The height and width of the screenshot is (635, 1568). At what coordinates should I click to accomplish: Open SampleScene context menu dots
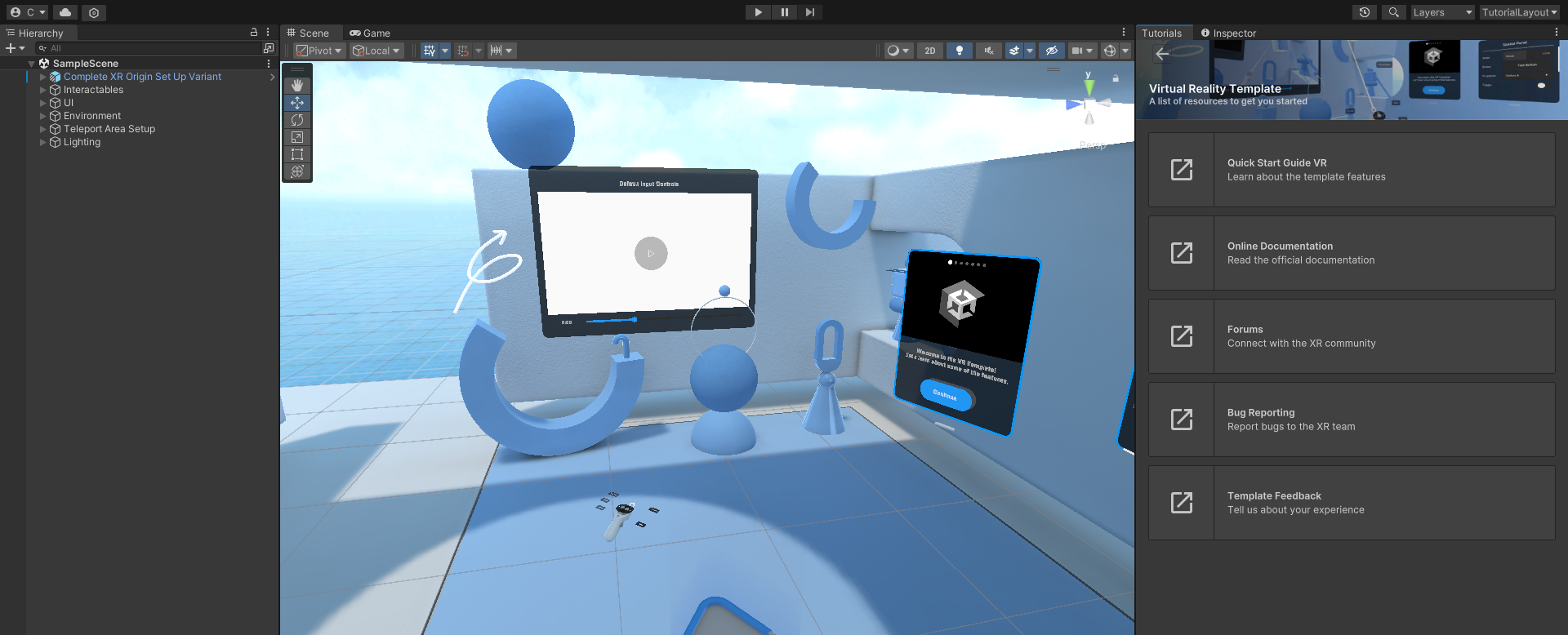(x=268, y=64)
